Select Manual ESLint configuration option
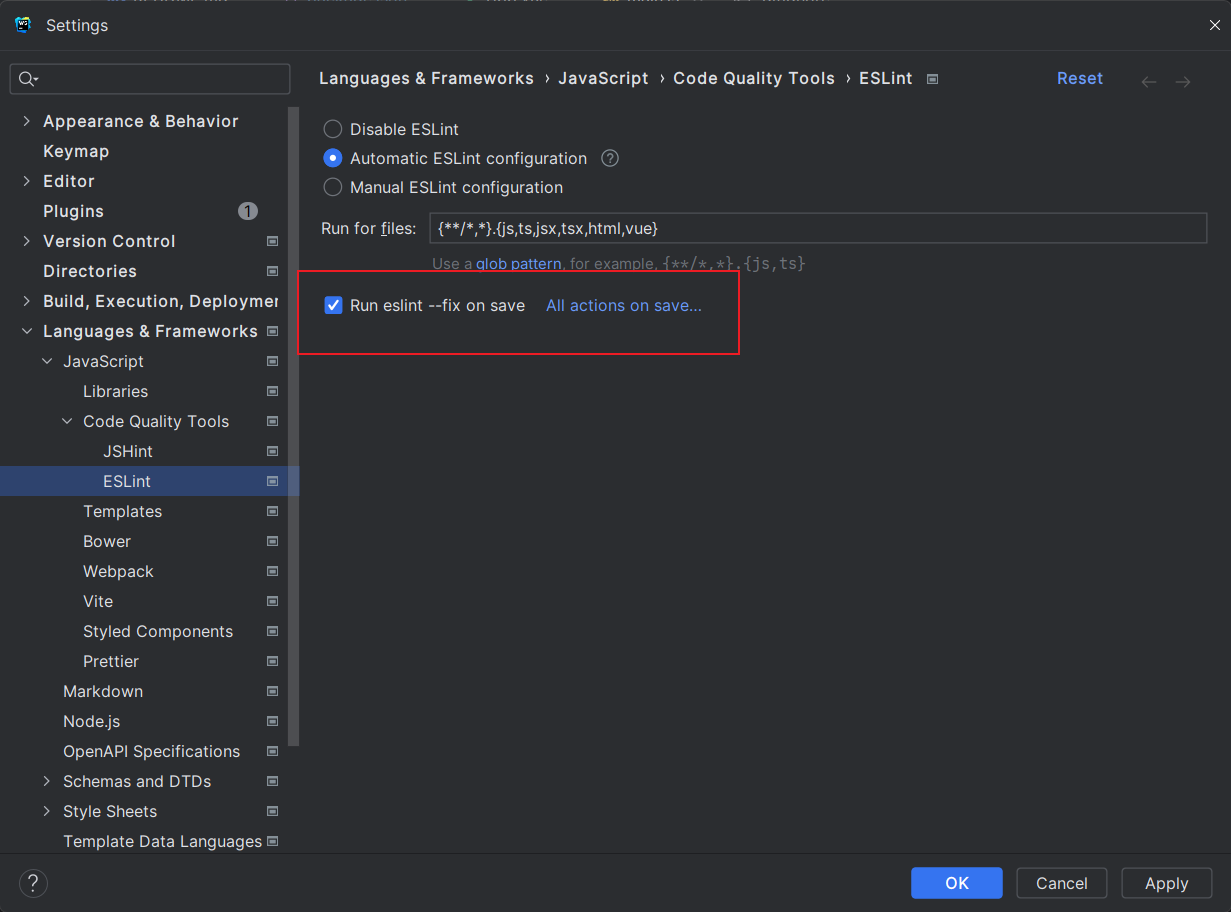The height and width of the screenshot is (912, 1231). [333, 187]
